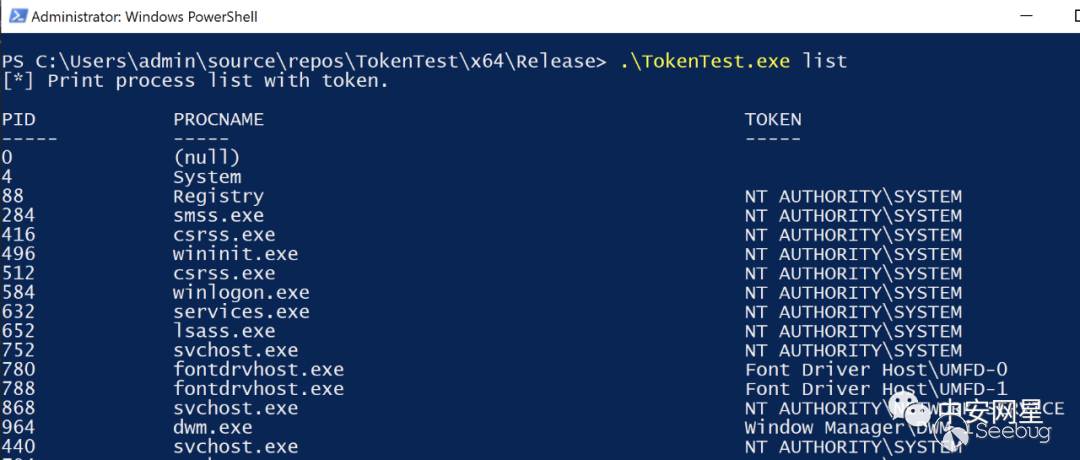Click the "Print process list with token" line
The image size is (1080, 460).
pos(195,80)
